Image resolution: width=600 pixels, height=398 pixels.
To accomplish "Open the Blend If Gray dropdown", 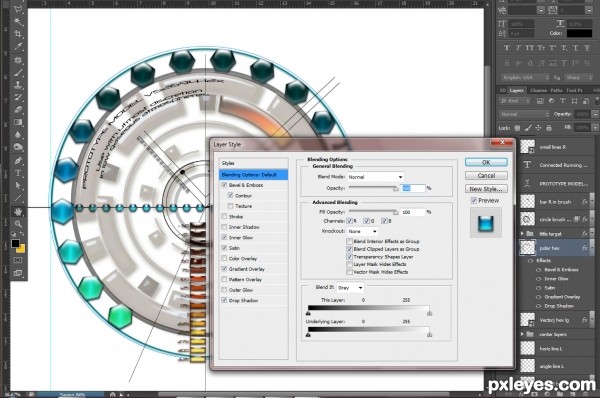I will coord(350,287).
